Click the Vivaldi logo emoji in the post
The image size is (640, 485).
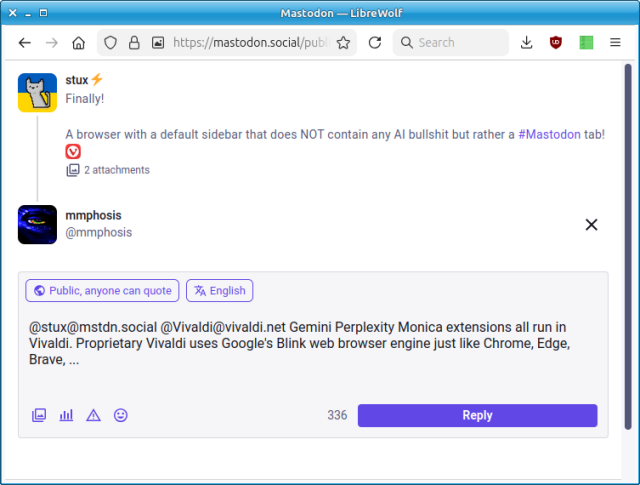(73, 151)
